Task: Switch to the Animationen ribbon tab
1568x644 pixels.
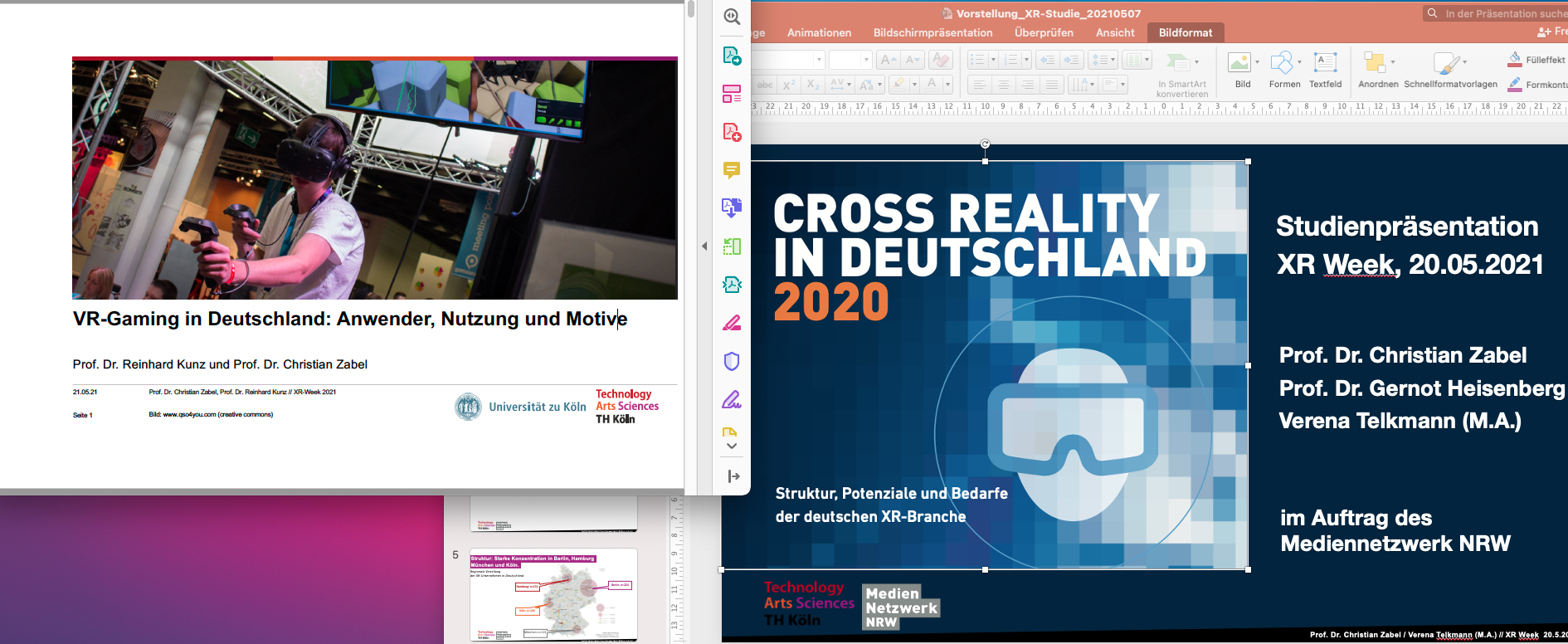Action: pyautogui.click(x=819, y=32)
